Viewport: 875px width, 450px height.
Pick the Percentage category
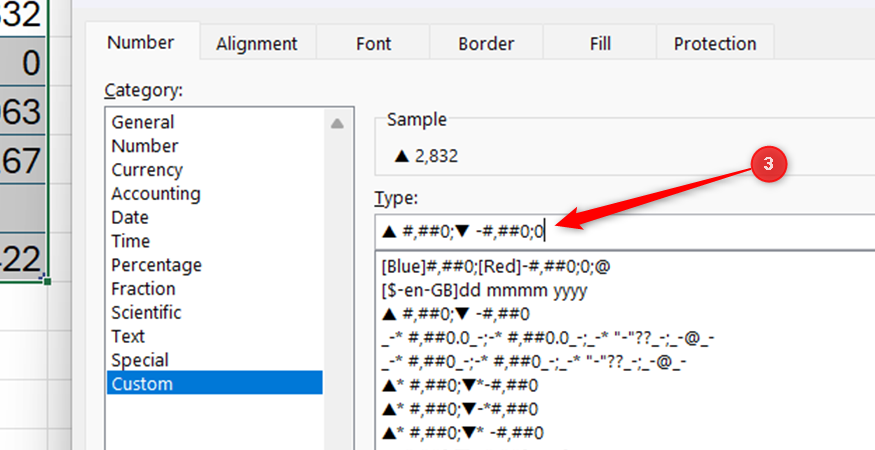coord(214,265)
